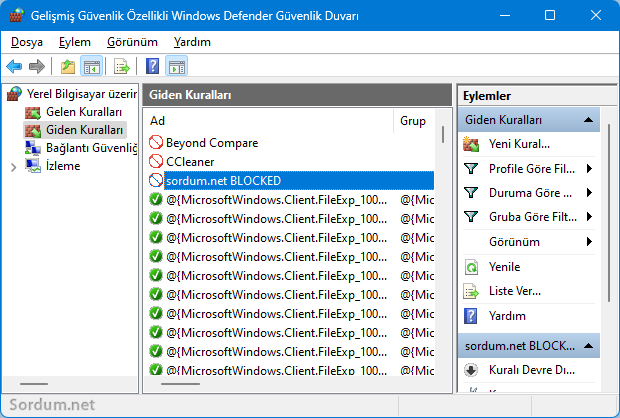This screenshot has height=418, width=620.
Task: Open the Yardım menu in the menu bar
Action: point(192,42)
